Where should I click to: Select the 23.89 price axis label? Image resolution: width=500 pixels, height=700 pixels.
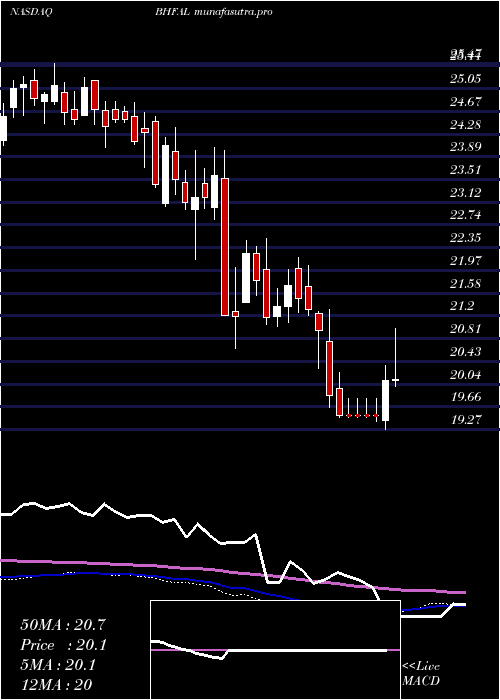click(466, 147)
